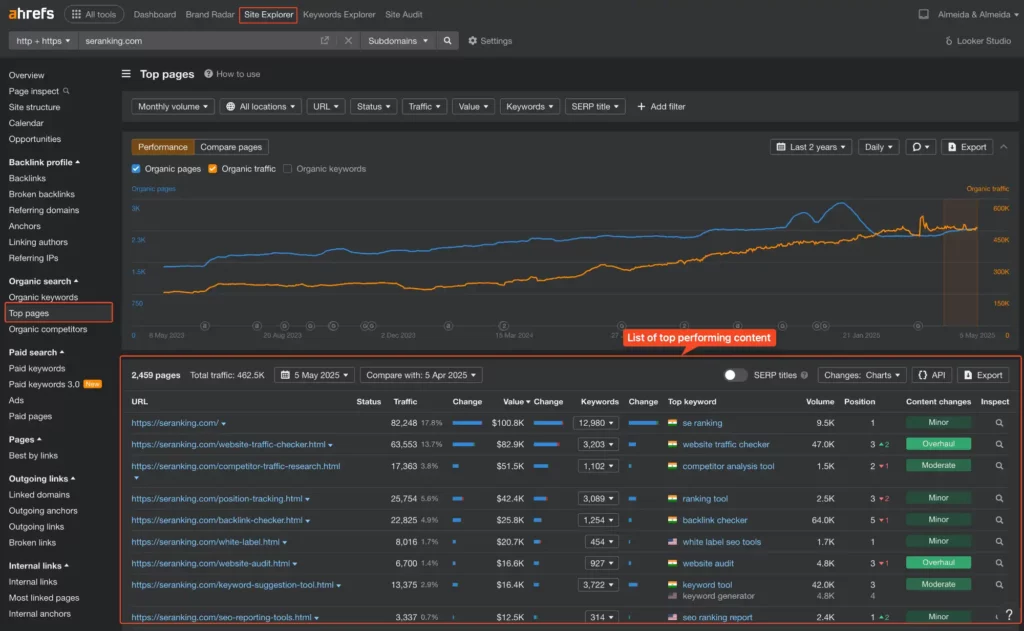Clear the seranking.com URL field
Image resolution: width=1024 pixels, height=631 pixels.
348,41
